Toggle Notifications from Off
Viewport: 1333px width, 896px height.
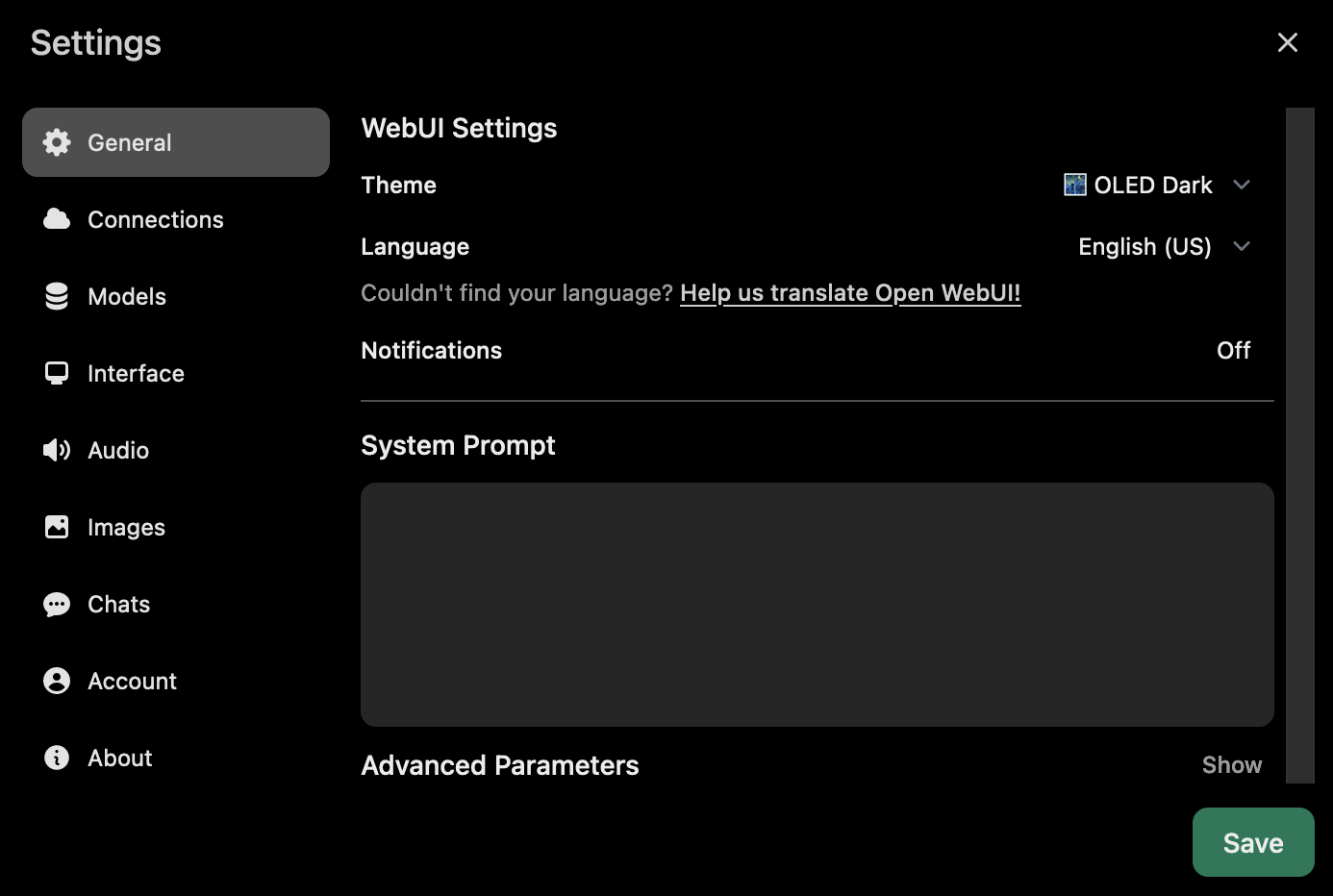[1233, 350]
